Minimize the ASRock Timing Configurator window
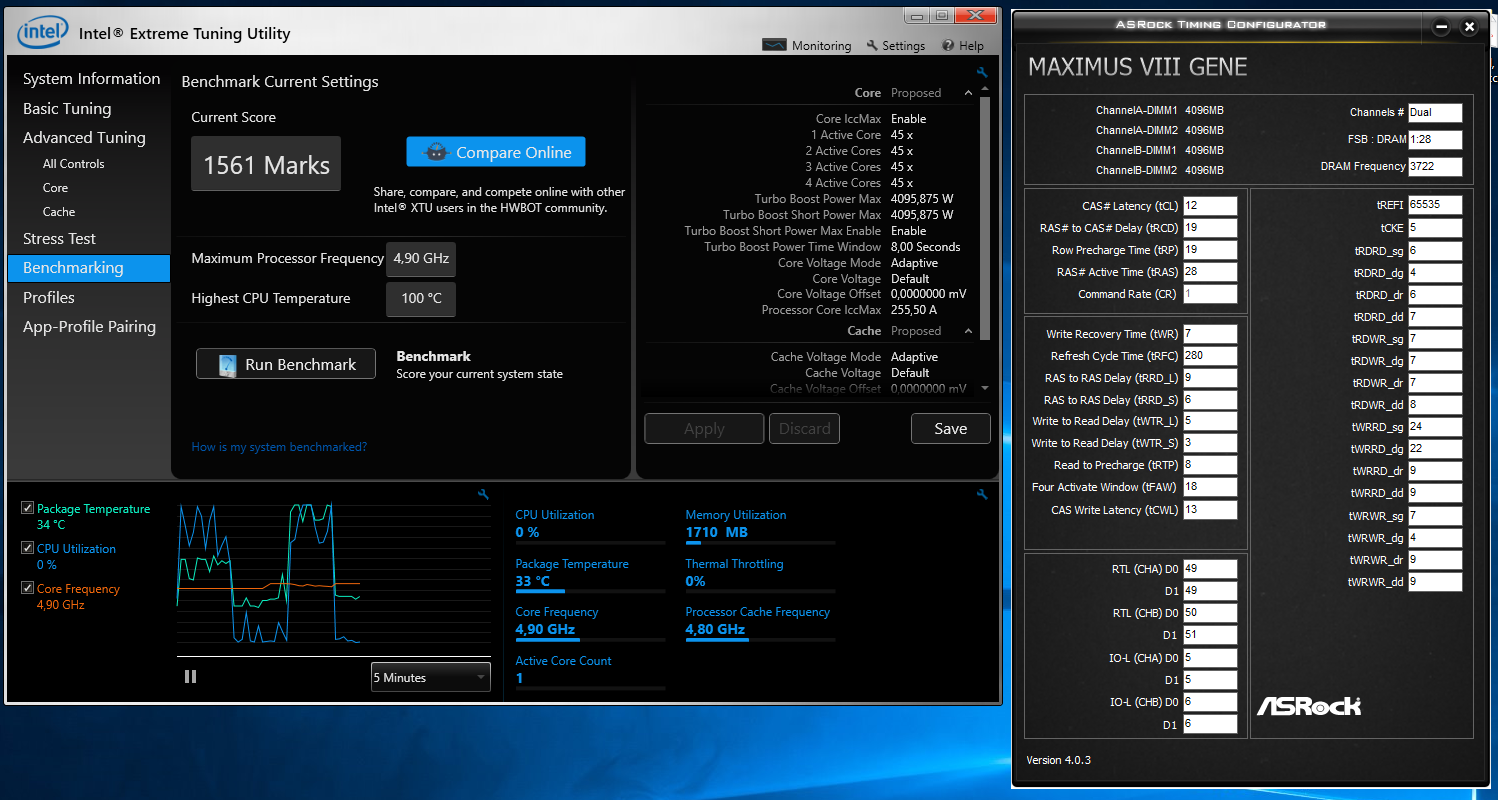Viewport: 1498px width, 800px height. [1441, 27]
